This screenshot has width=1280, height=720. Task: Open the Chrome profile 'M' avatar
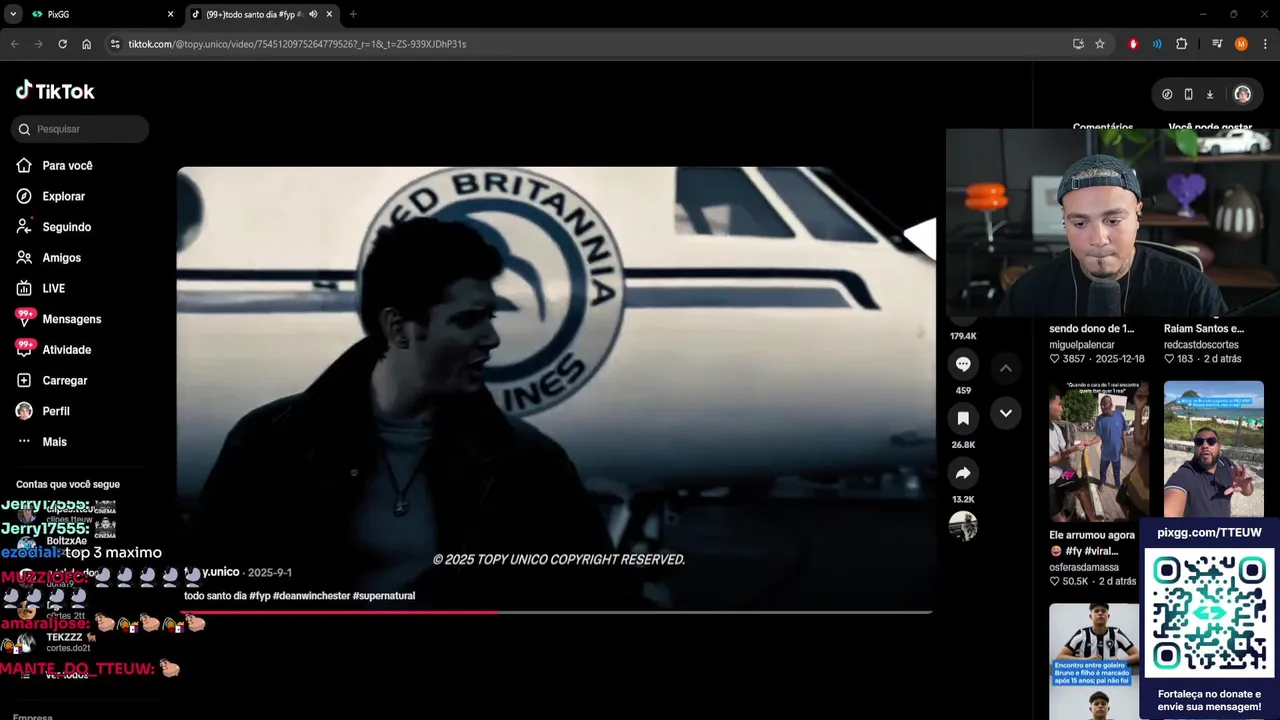(1241, 44)
